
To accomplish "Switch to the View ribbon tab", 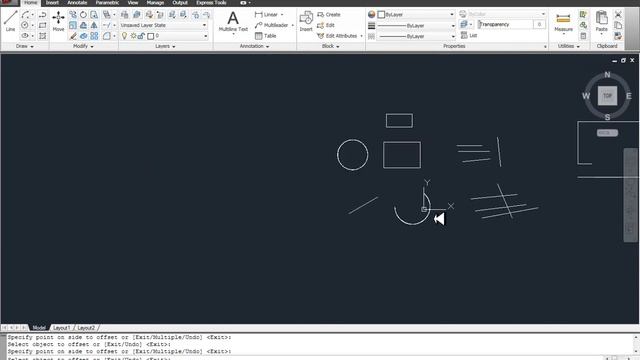I will pyautogui.click(x=133, y=2).
